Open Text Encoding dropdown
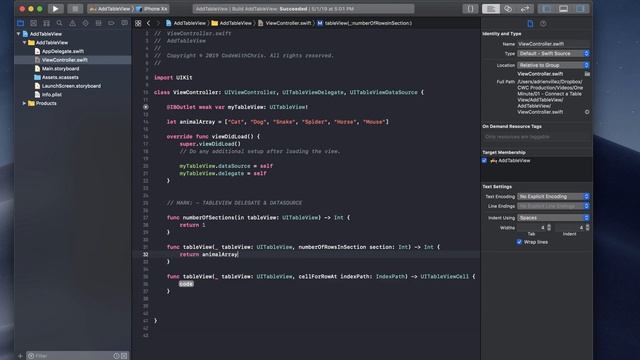The width and height of the screenshot is (640, 360). [553, 196]
